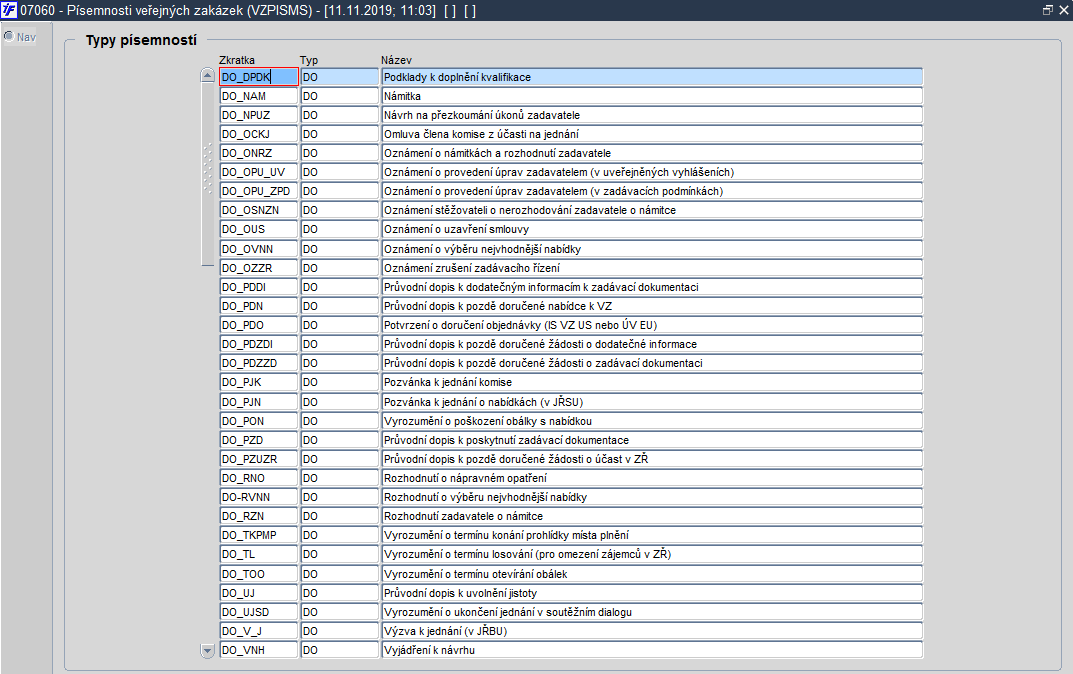The image size is (1073, 674).
Task: Select the DO_ONRZ Zkratka field
Action: (x=259, y=153)
